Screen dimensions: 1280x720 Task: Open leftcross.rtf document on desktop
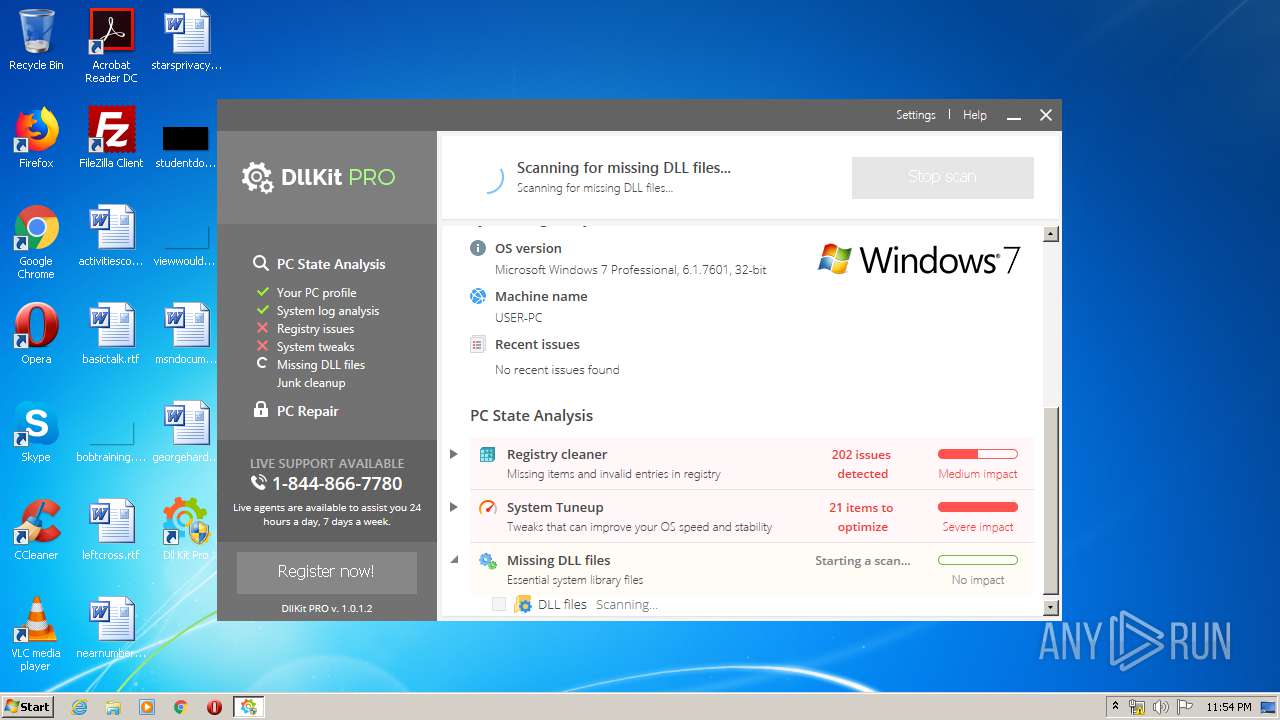[111, 530]
